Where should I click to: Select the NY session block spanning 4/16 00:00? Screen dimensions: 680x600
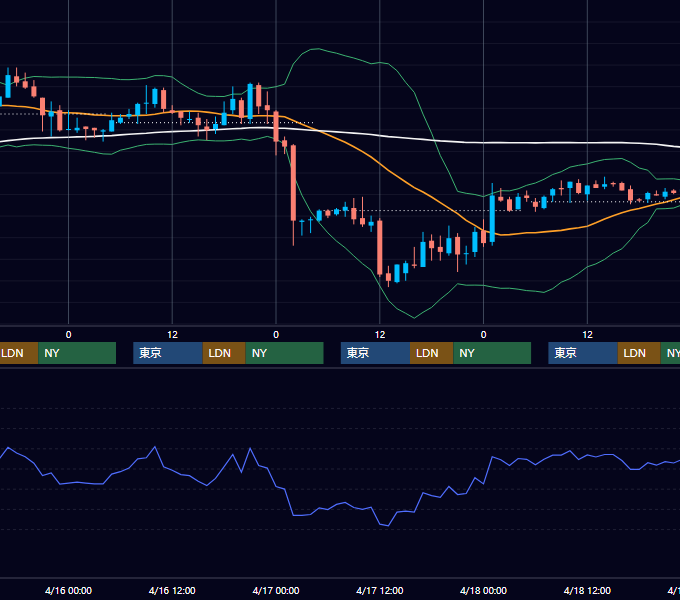click(x=77, y=353)
